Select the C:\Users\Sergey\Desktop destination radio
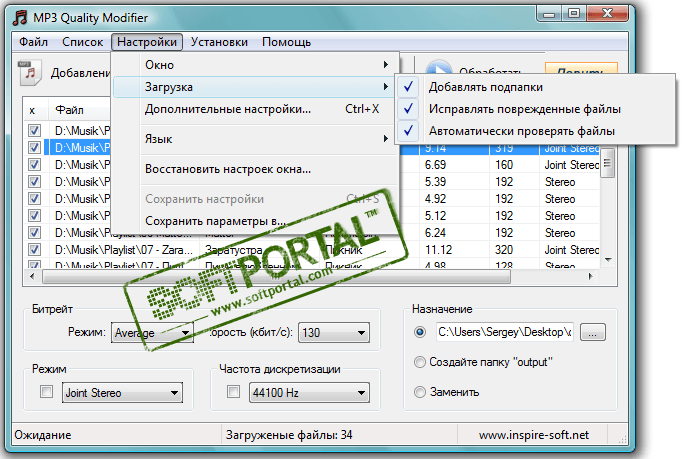Screen dimensions: 682x459 (420, 332)
